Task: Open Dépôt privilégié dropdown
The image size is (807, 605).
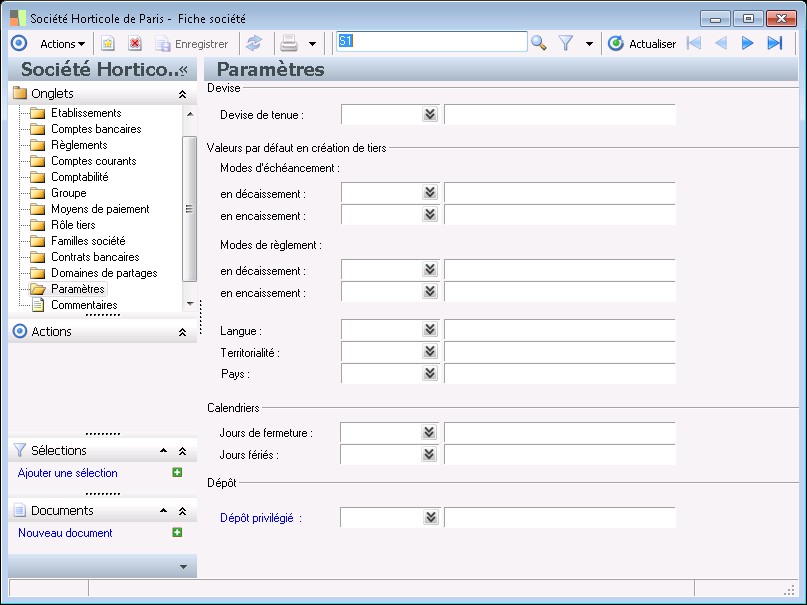Action: [x=431, y=517]
